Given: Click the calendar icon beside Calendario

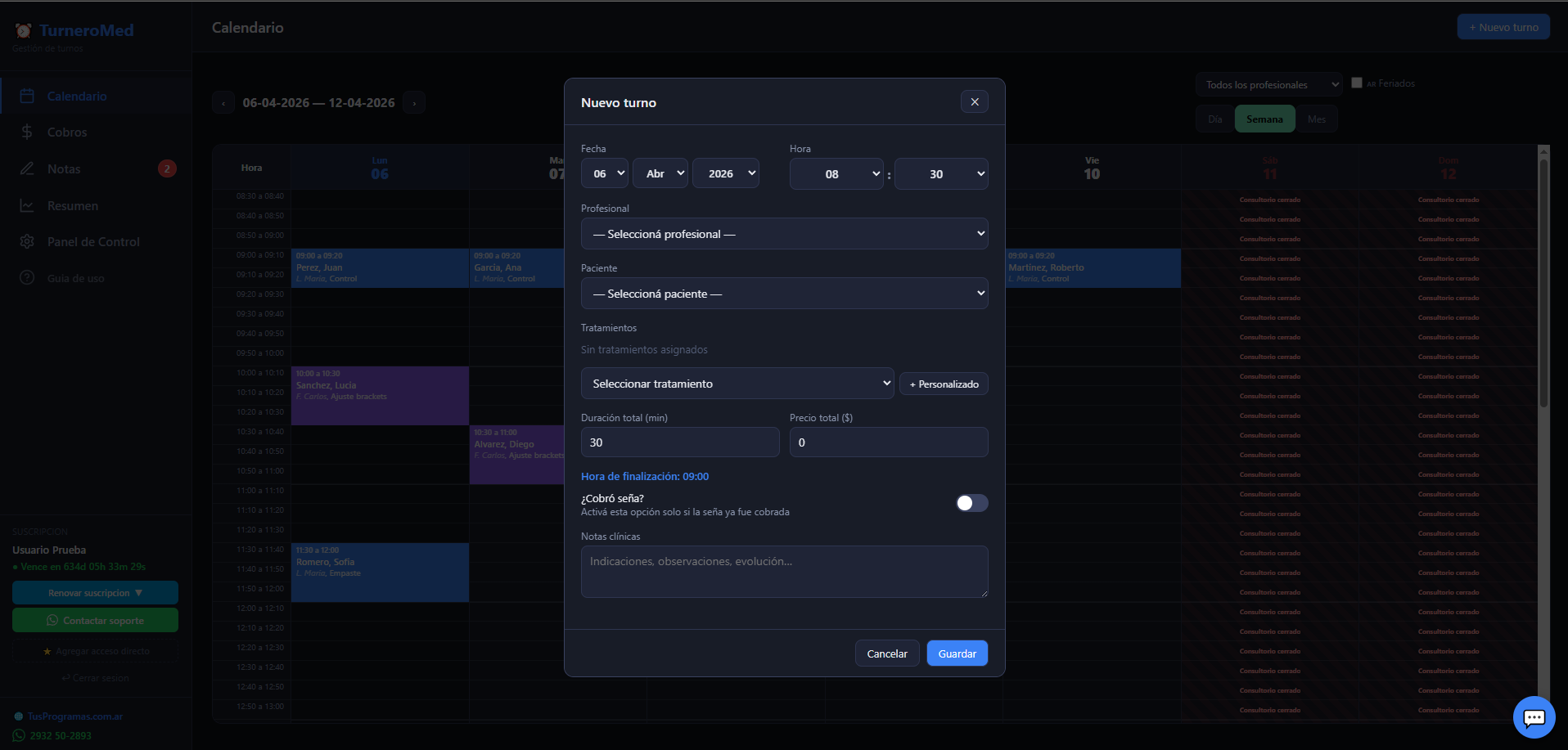Looking at the screenshot, I should [x=27, y=97].
